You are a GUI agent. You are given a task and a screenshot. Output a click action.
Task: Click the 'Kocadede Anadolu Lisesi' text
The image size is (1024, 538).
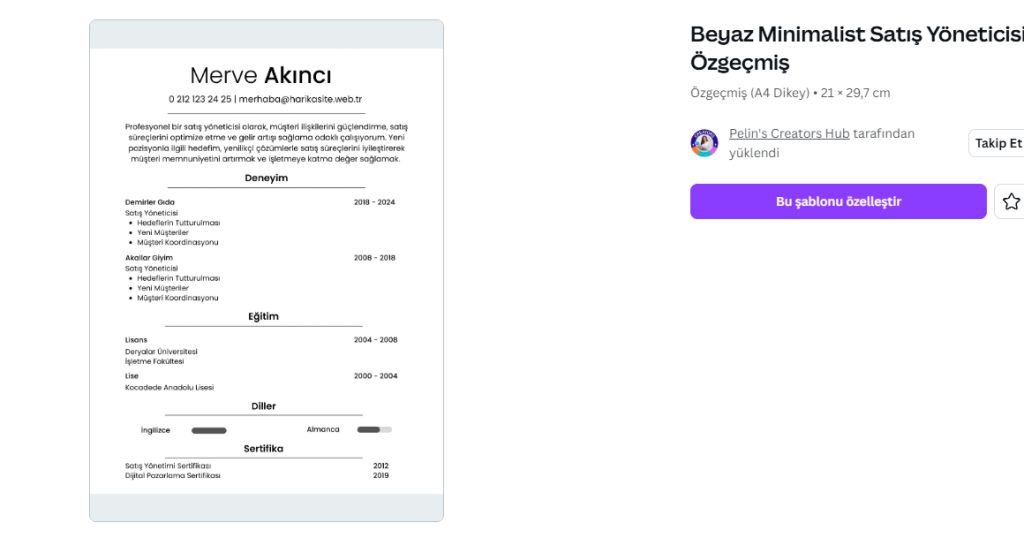coord(169,387)
